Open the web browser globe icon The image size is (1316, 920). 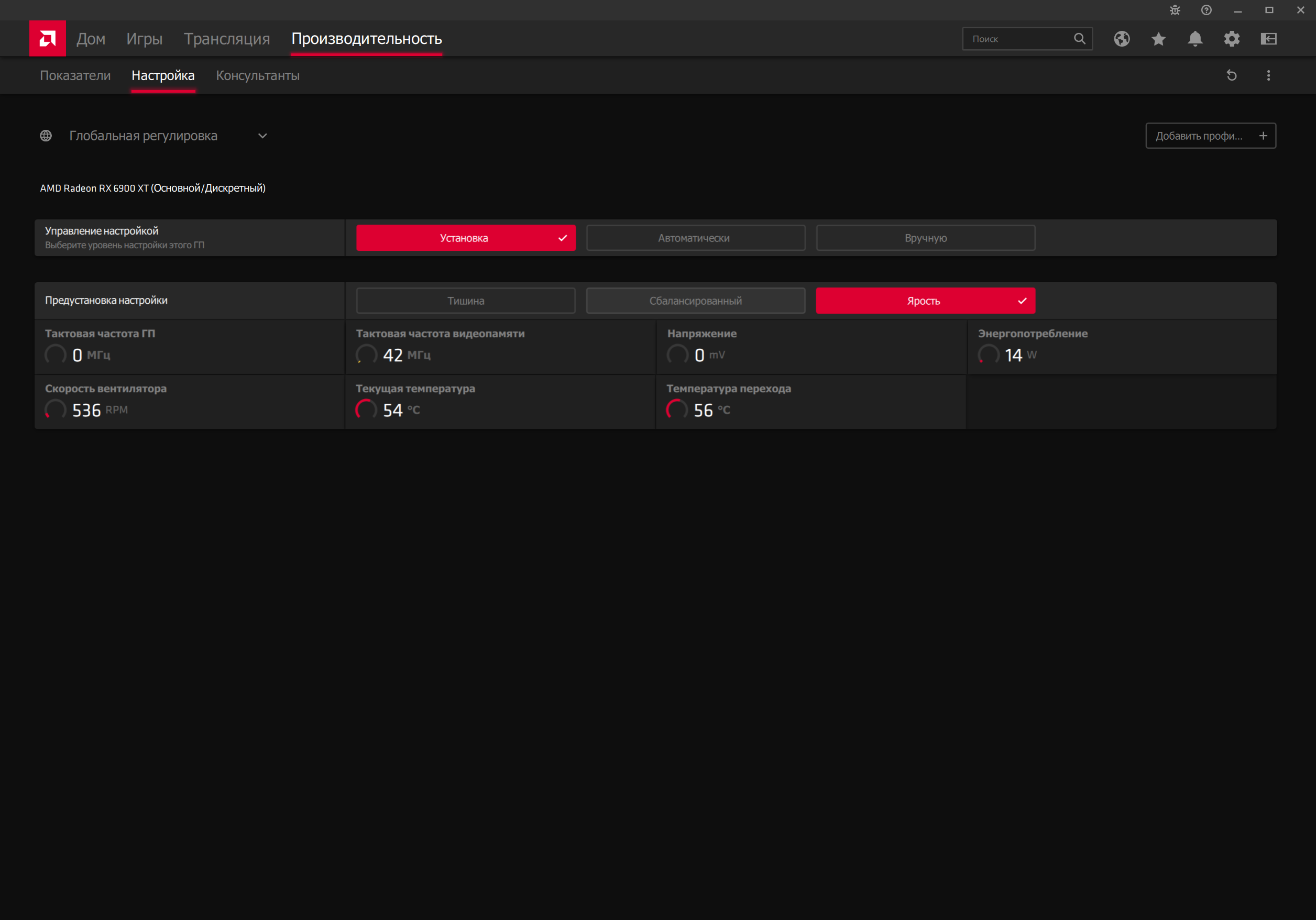click(x=1122, y=38)
